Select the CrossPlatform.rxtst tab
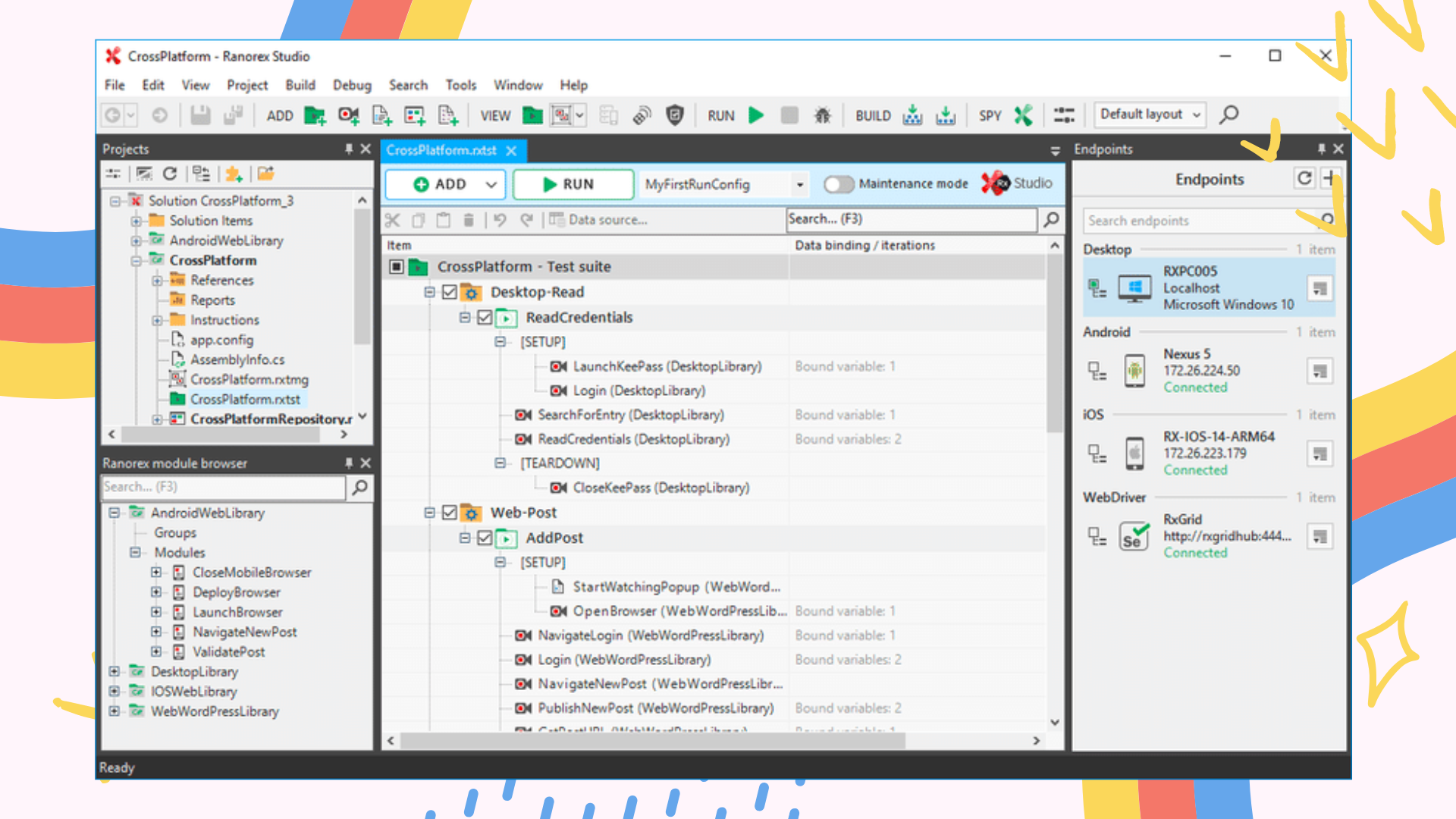 (441, 150)
